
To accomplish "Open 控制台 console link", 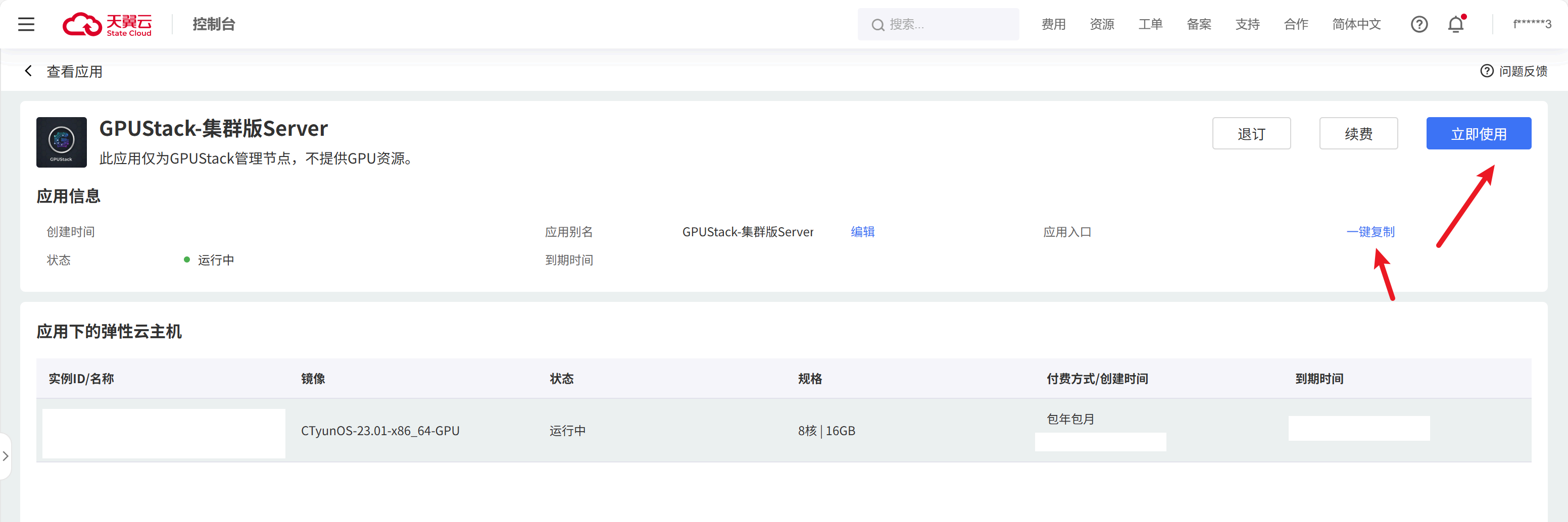I will (x=214, y=24).
